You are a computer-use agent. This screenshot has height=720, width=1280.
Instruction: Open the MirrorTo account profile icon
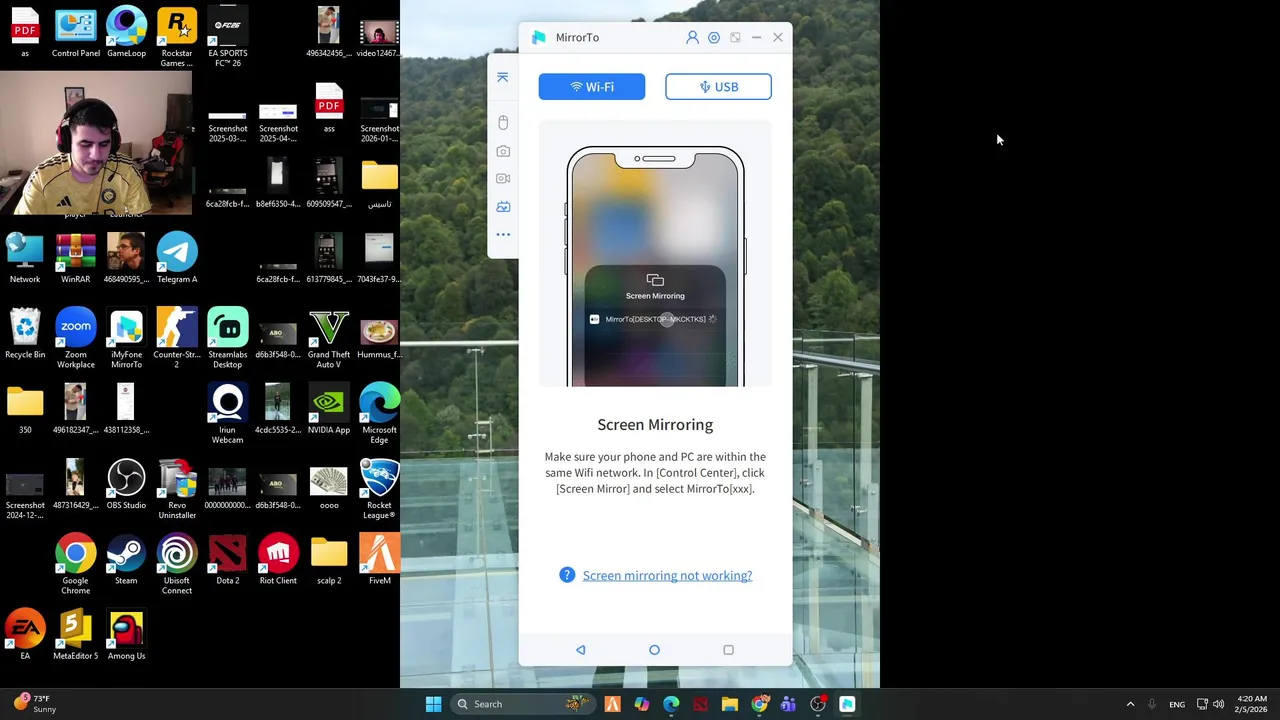692,37
